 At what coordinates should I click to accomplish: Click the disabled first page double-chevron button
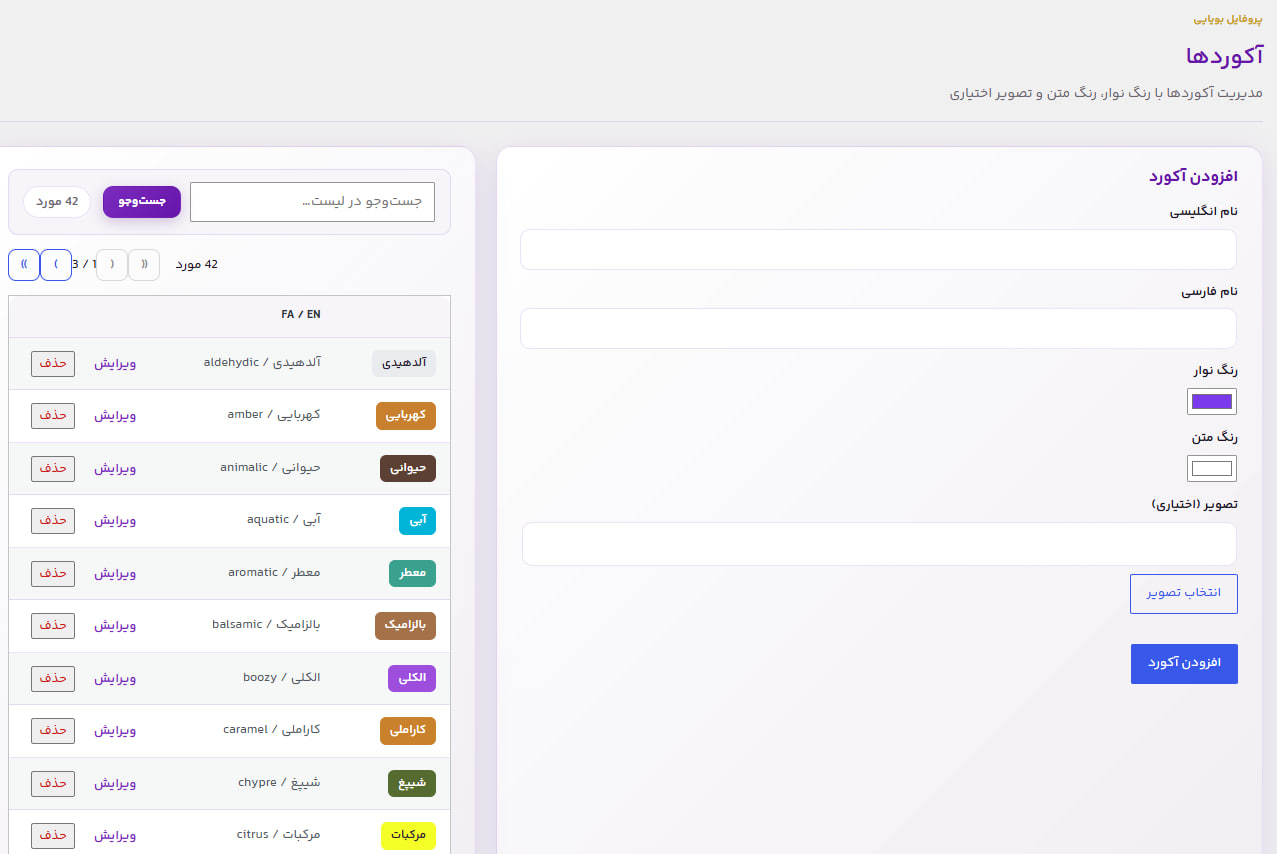[x=144, y=265]
